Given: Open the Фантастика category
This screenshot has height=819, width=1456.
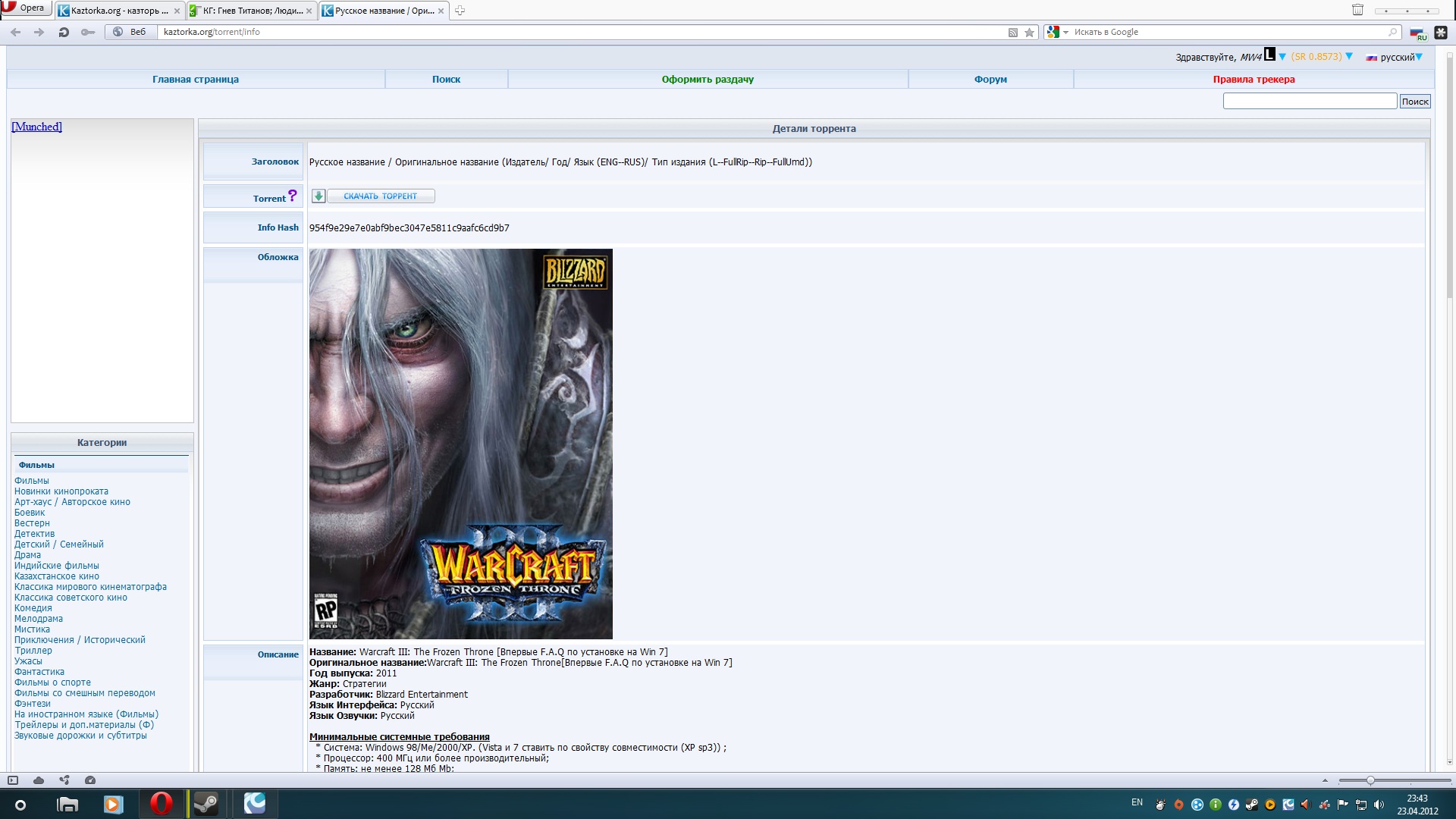Looking at the screenshot, I should tap(39, 672).
